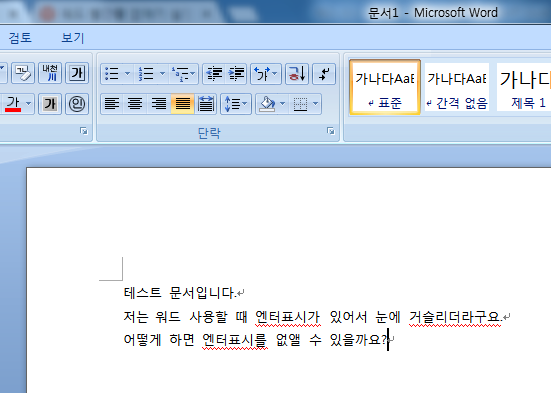Screen dimensions: 551x393
Task: Click the word 어떻게 in document
Action: 142,340
